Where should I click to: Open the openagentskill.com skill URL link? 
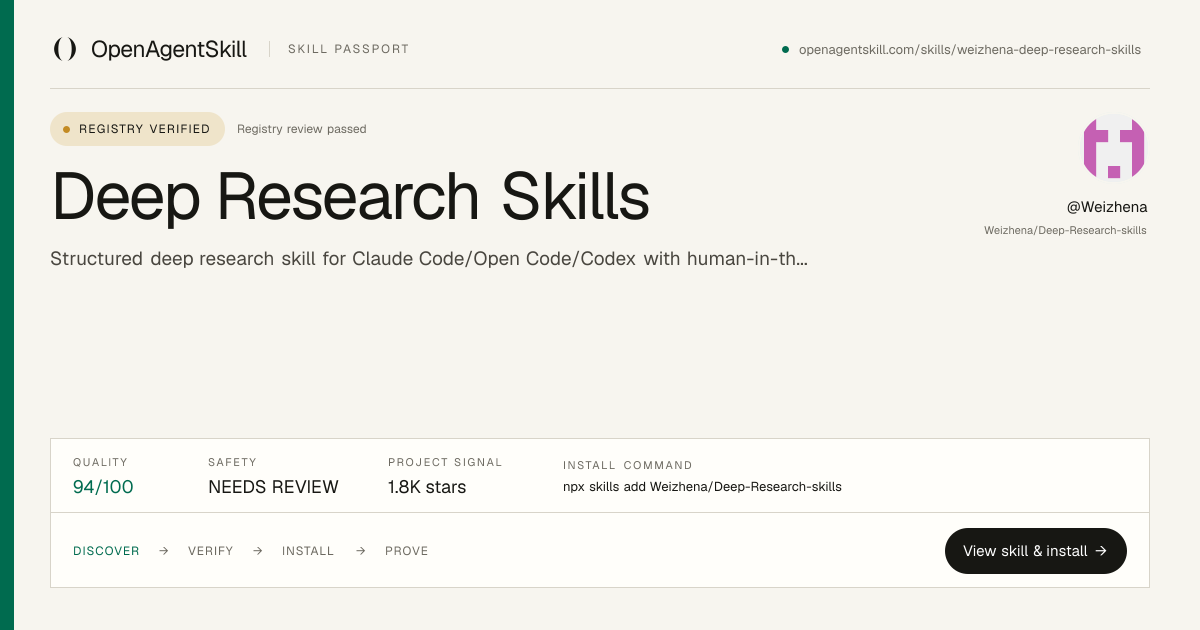tap(969, 49)
